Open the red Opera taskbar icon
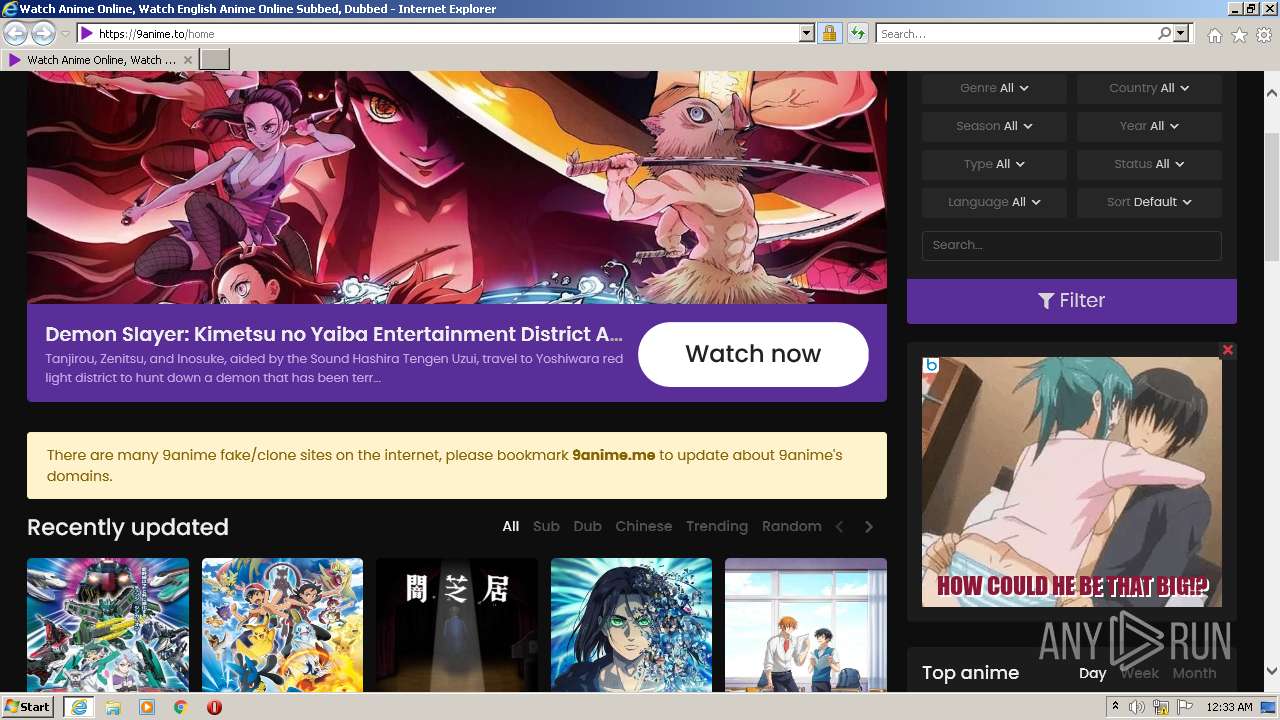Image resolution: width=1280 pixels, height=720 pixels. click(x=214, y=707)
